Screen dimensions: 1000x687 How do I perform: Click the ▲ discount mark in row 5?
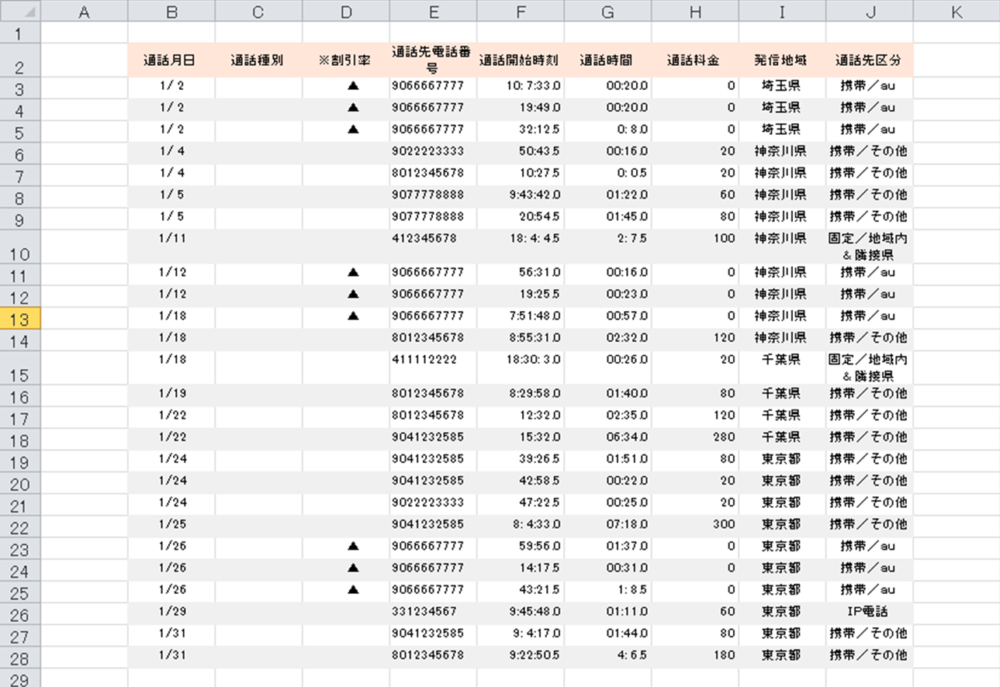352,129
